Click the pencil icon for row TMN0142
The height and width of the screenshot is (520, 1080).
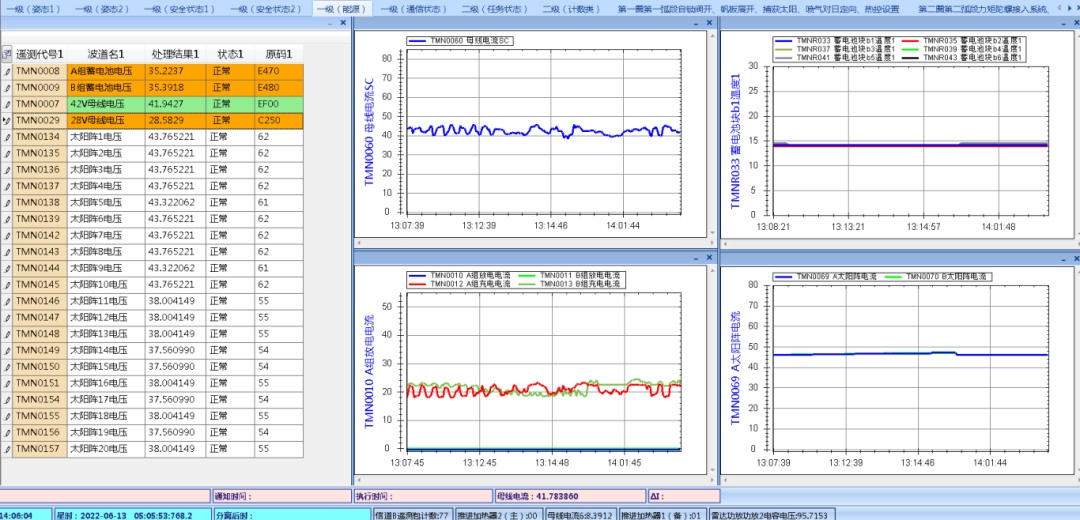point(6,235)
